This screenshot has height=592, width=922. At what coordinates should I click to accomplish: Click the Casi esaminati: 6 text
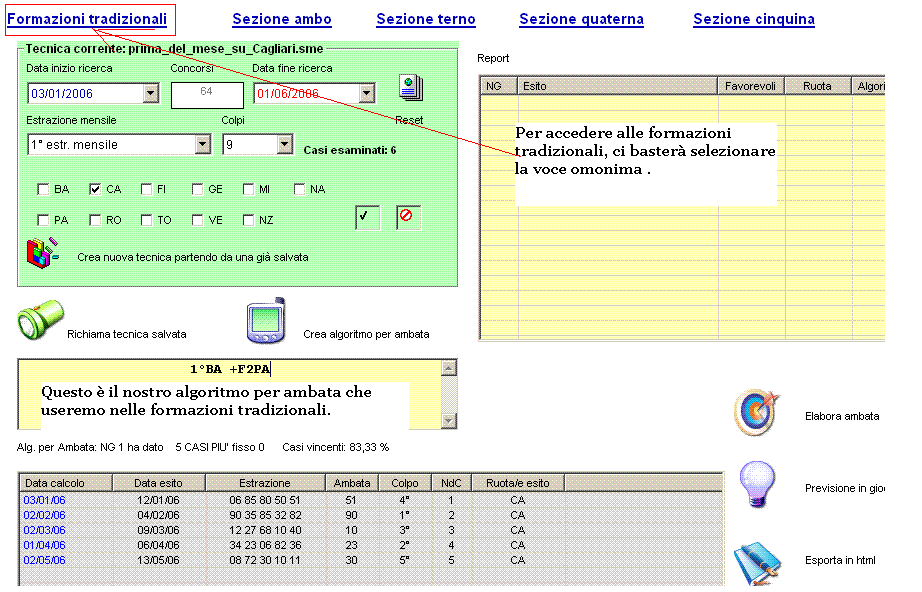350,150
